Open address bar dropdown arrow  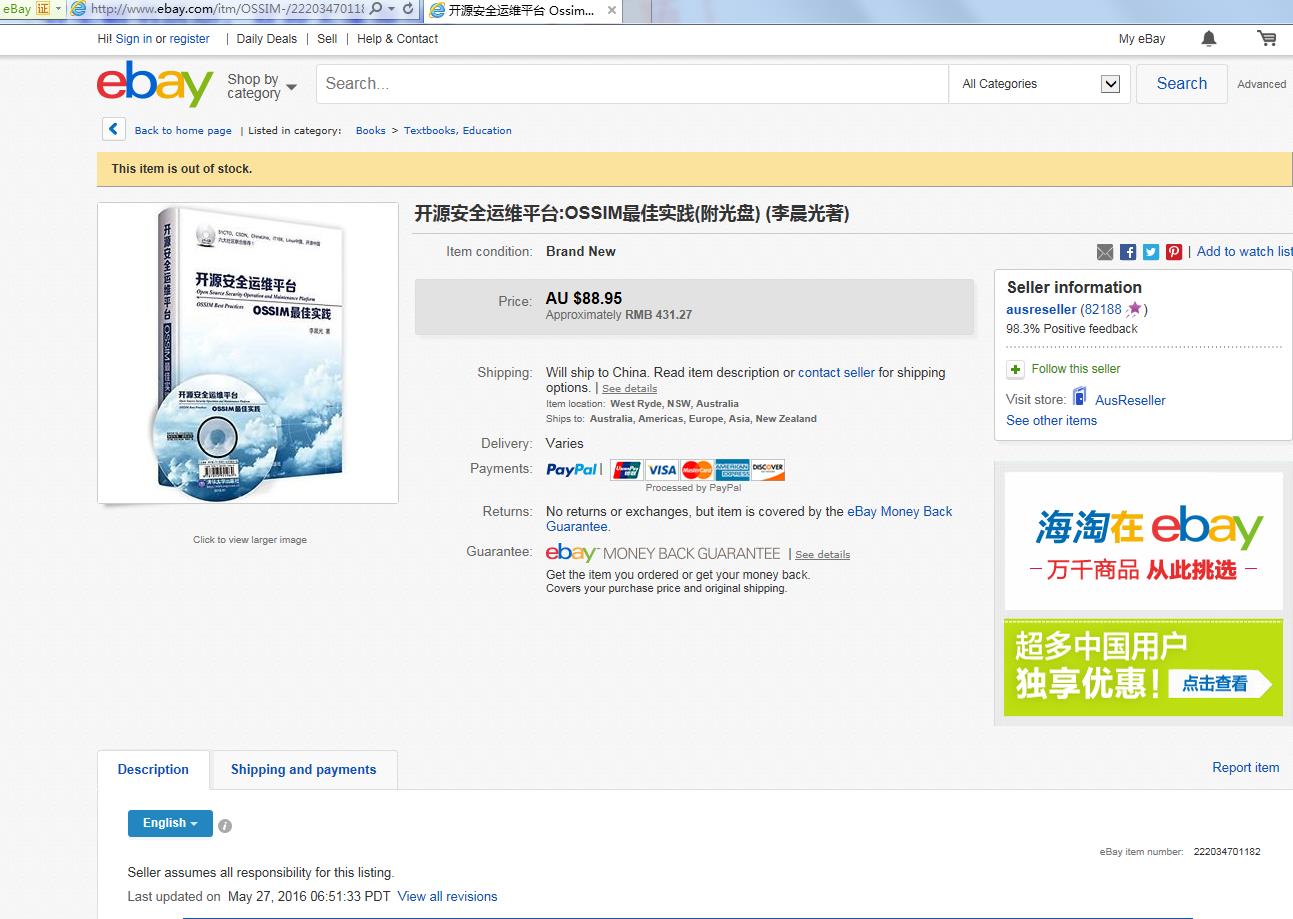tap(391, 8)
